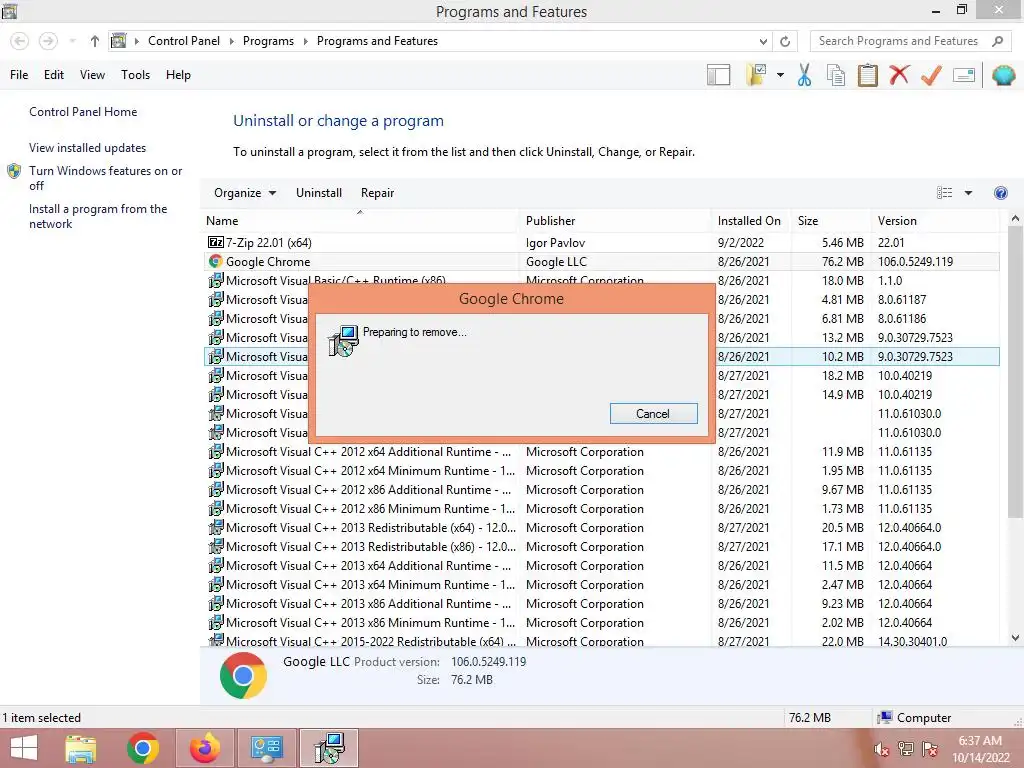Launch Firefox from the taskbar
The width and height of the screenshot is (1024, 768).
(x=204, y=748)
